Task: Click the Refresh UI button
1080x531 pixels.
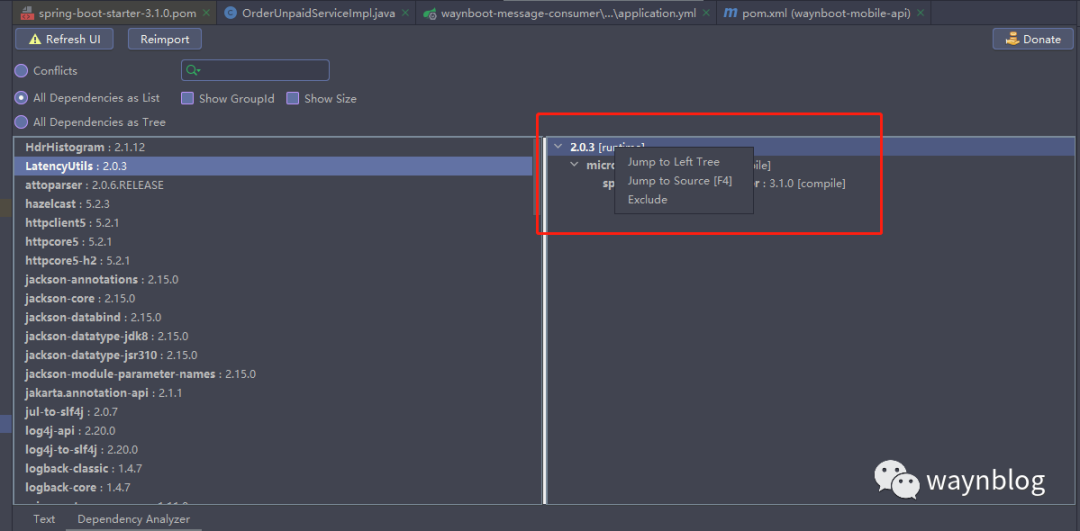Action: [64, 39]
